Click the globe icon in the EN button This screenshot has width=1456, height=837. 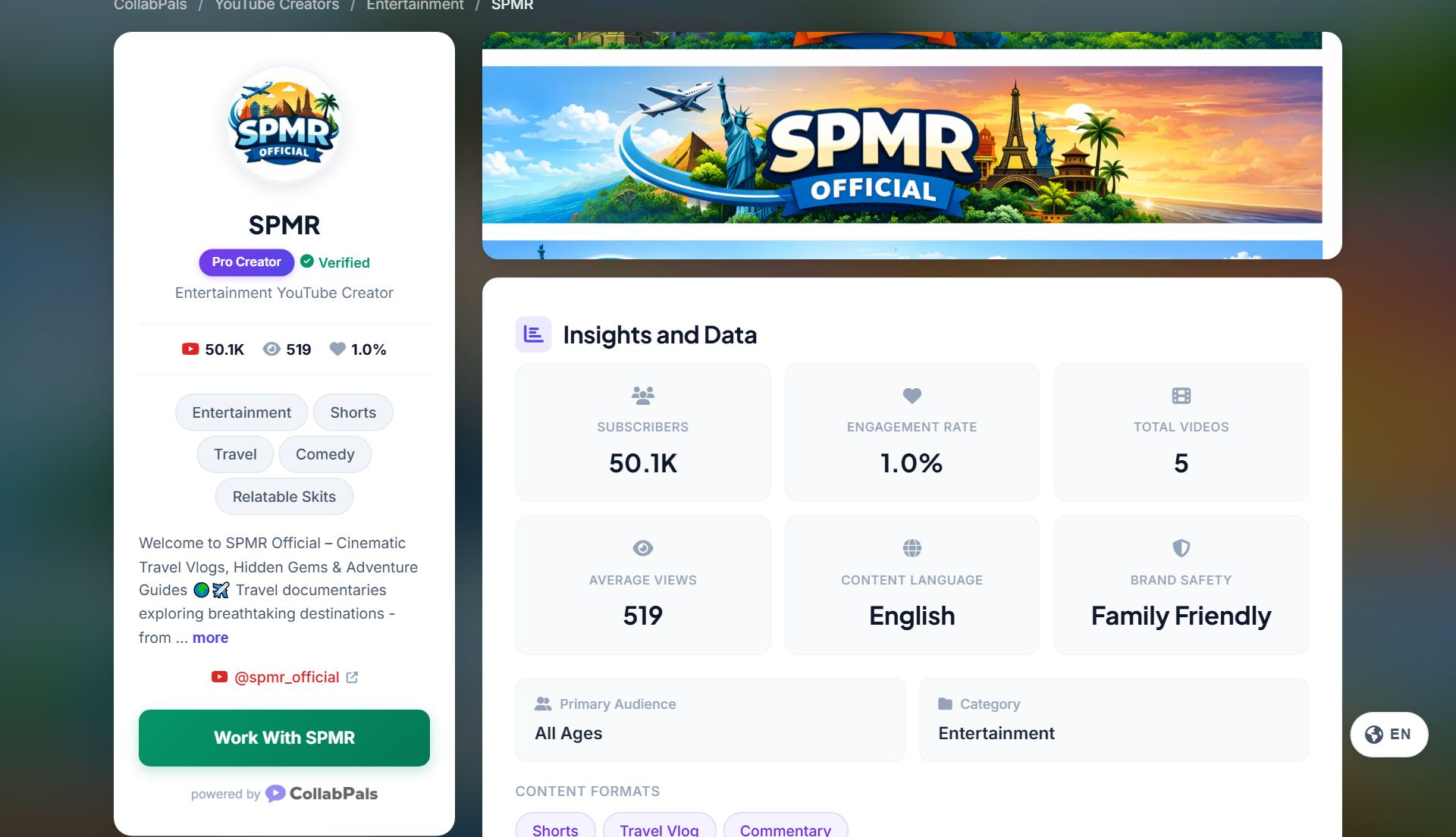point(1373,734)
